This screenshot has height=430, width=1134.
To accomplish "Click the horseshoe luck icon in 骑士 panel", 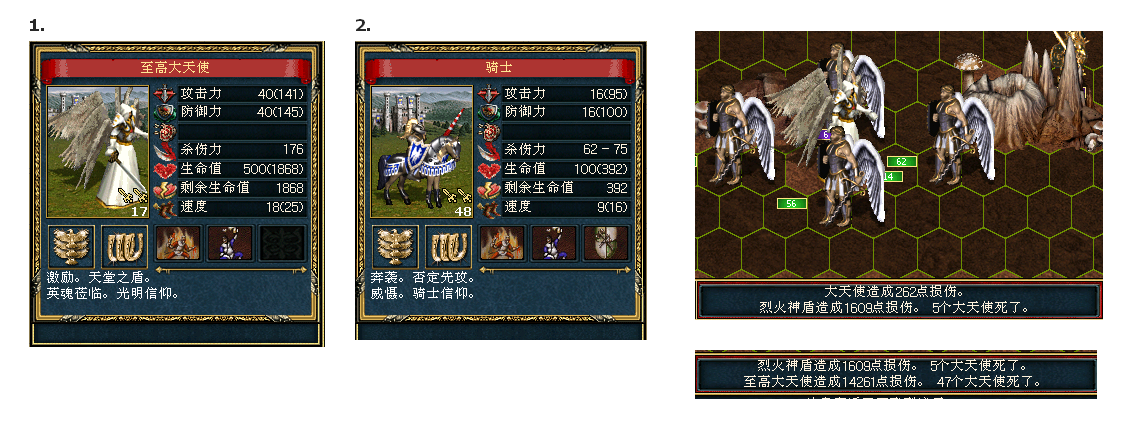I will tap(448, 246).
